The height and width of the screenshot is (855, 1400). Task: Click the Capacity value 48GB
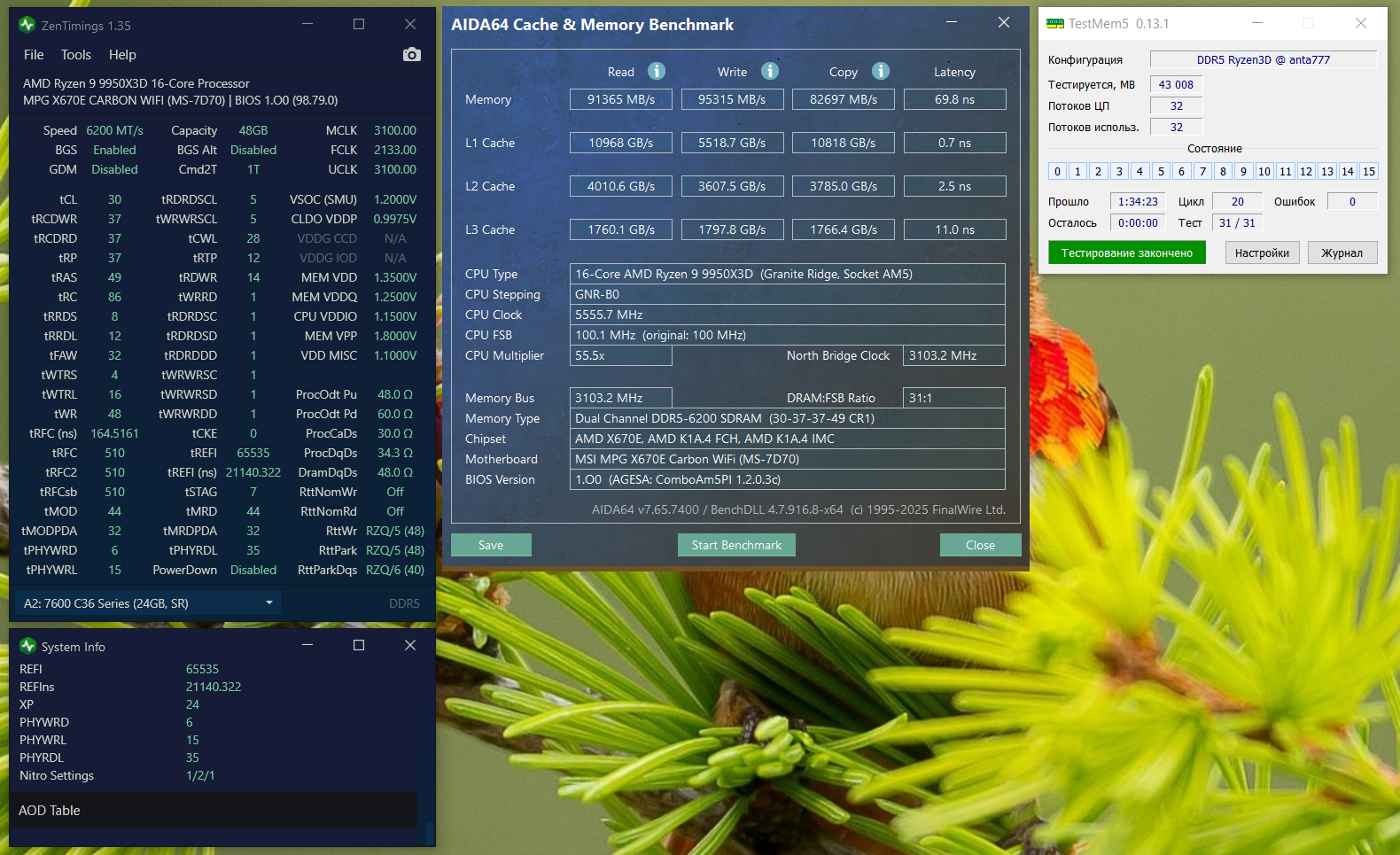[x=253, y=130]
